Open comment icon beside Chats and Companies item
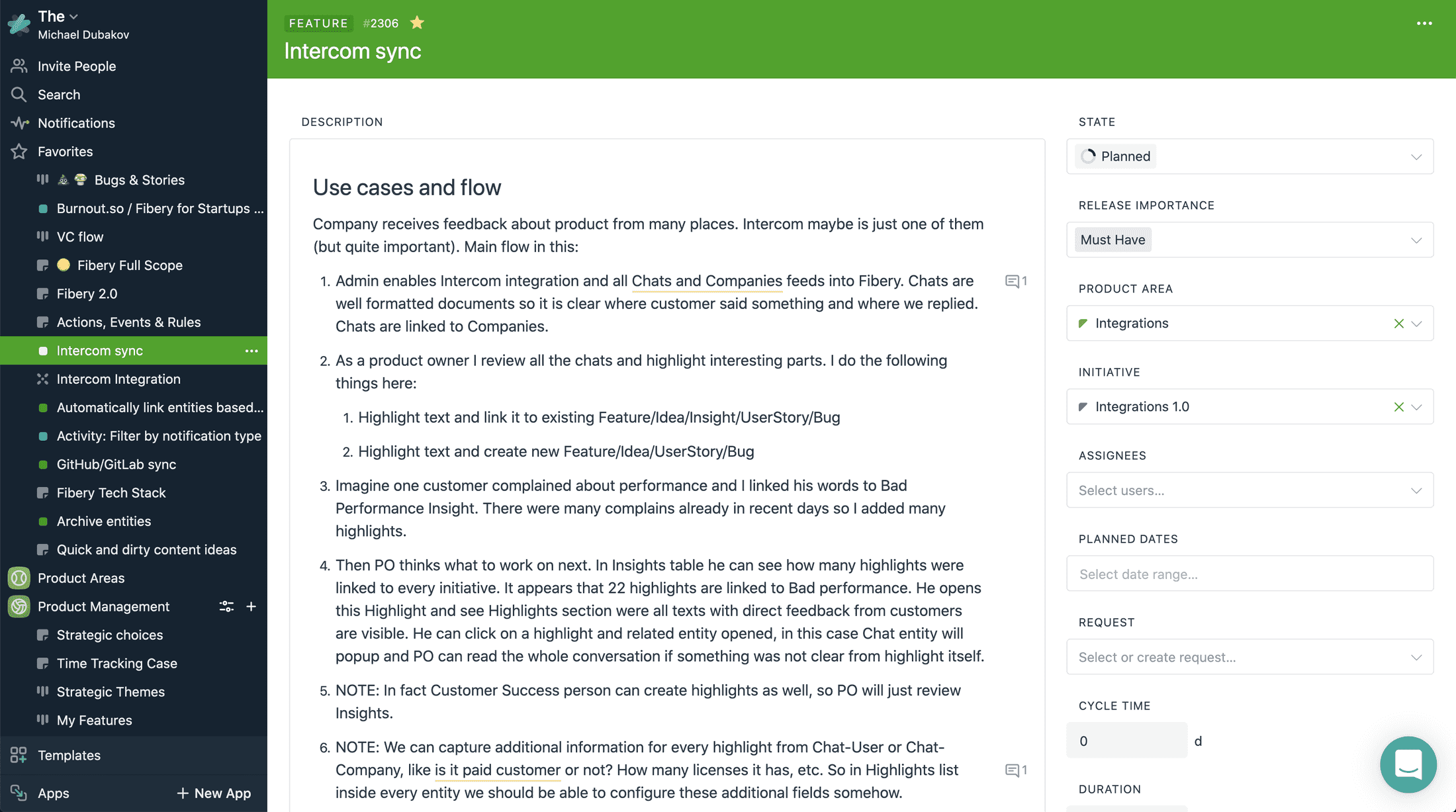This screenshot has height=812, width=1456. point(1015,281)
